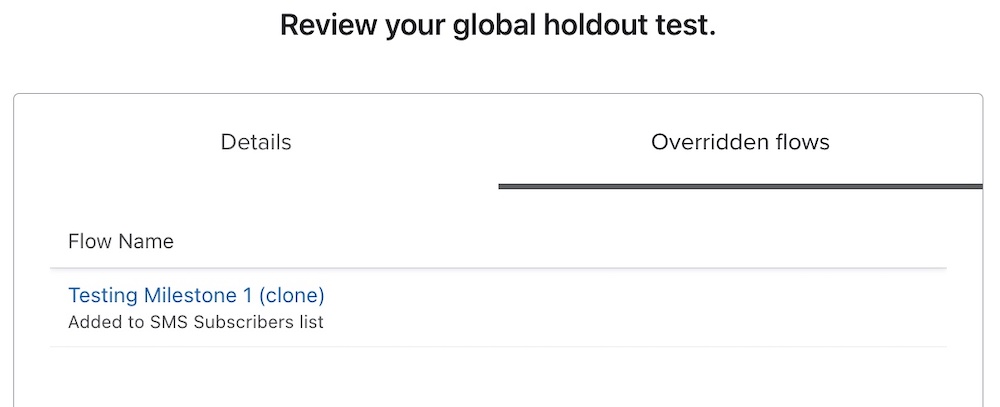Screen dimensions: 1000x407
Task: Select the Overridden flows tab
Action: click(740, 142)
